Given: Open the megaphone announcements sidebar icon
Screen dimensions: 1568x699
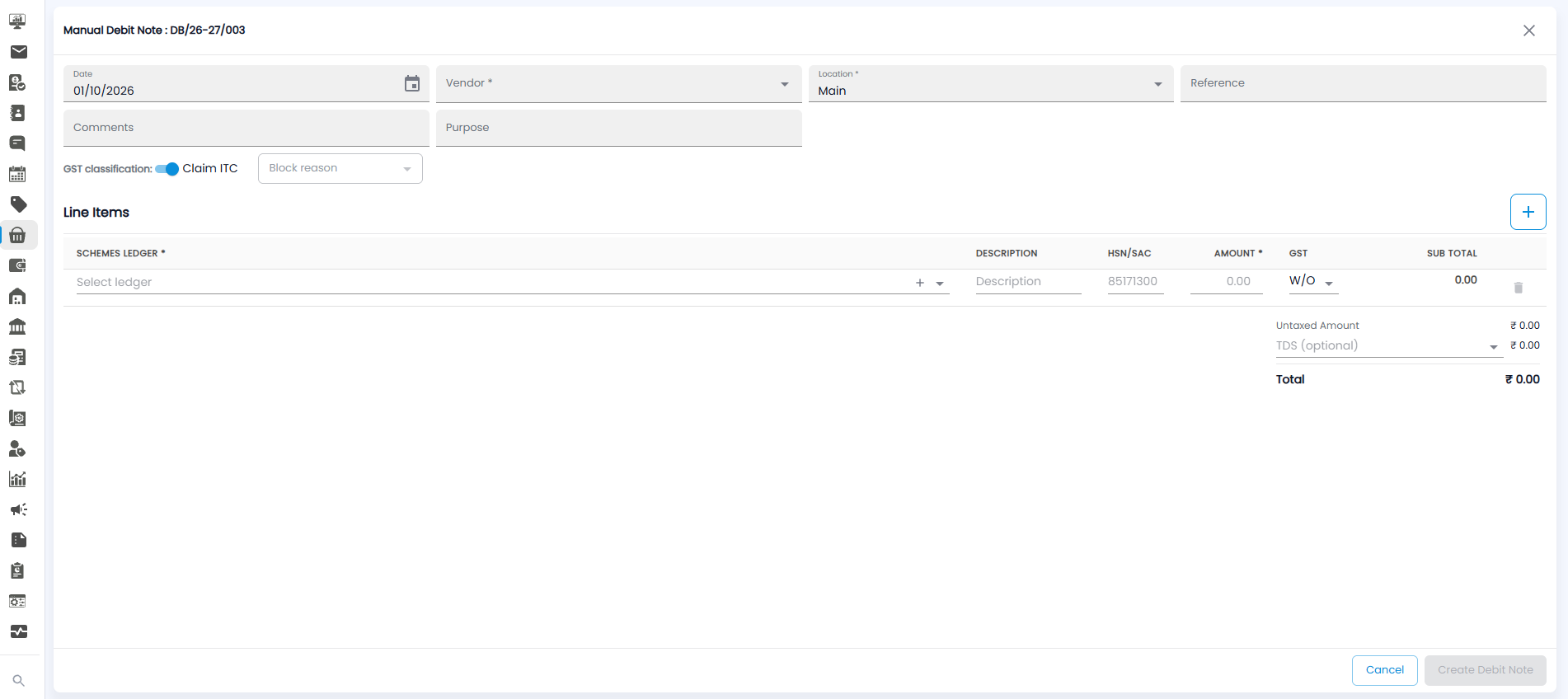Looking at the screenshot, I should [18, 509].
